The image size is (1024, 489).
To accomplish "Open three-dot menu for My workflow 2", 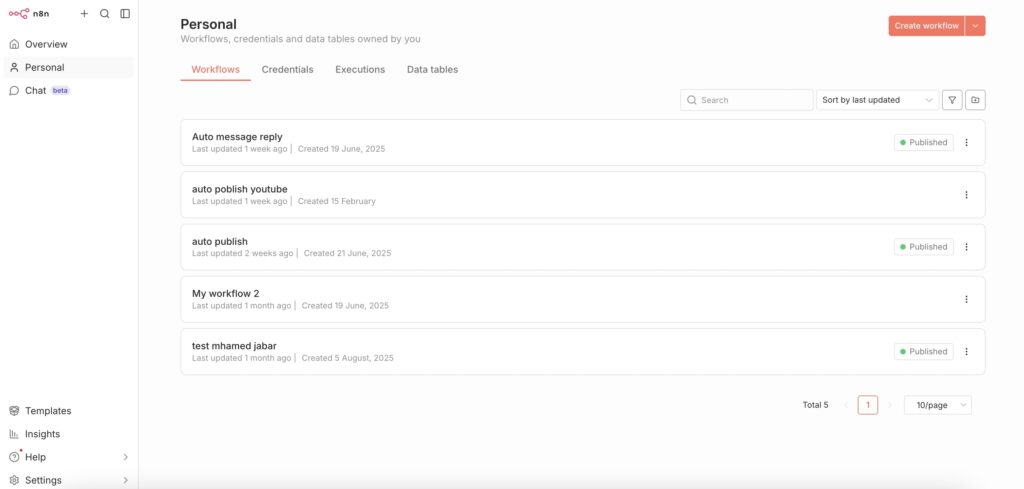I will 966,299.
